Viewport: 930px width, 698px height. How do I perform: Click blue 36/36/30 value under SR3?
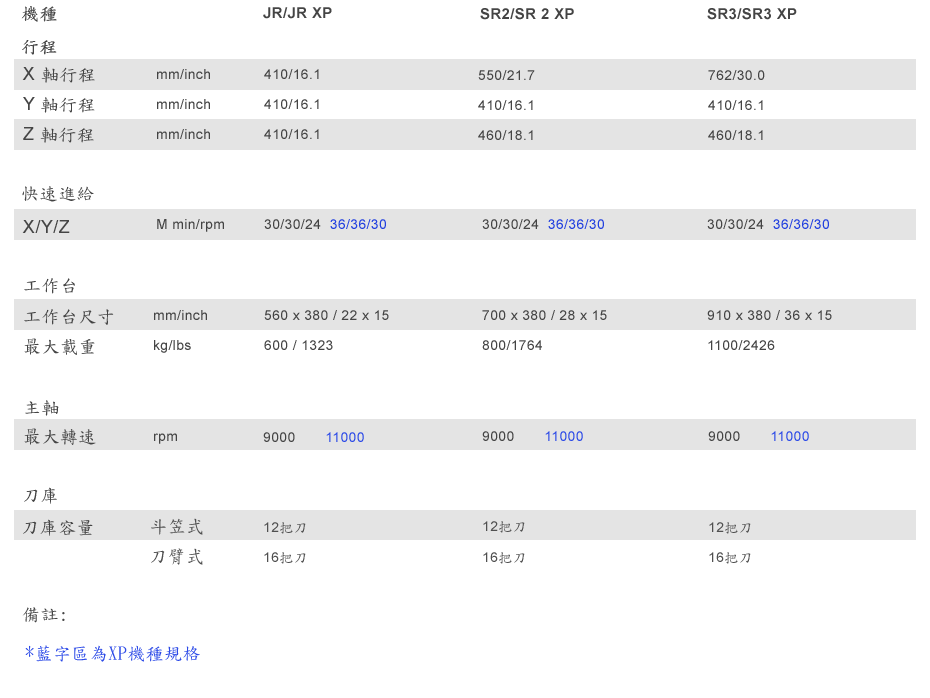(x=801, y=224)
